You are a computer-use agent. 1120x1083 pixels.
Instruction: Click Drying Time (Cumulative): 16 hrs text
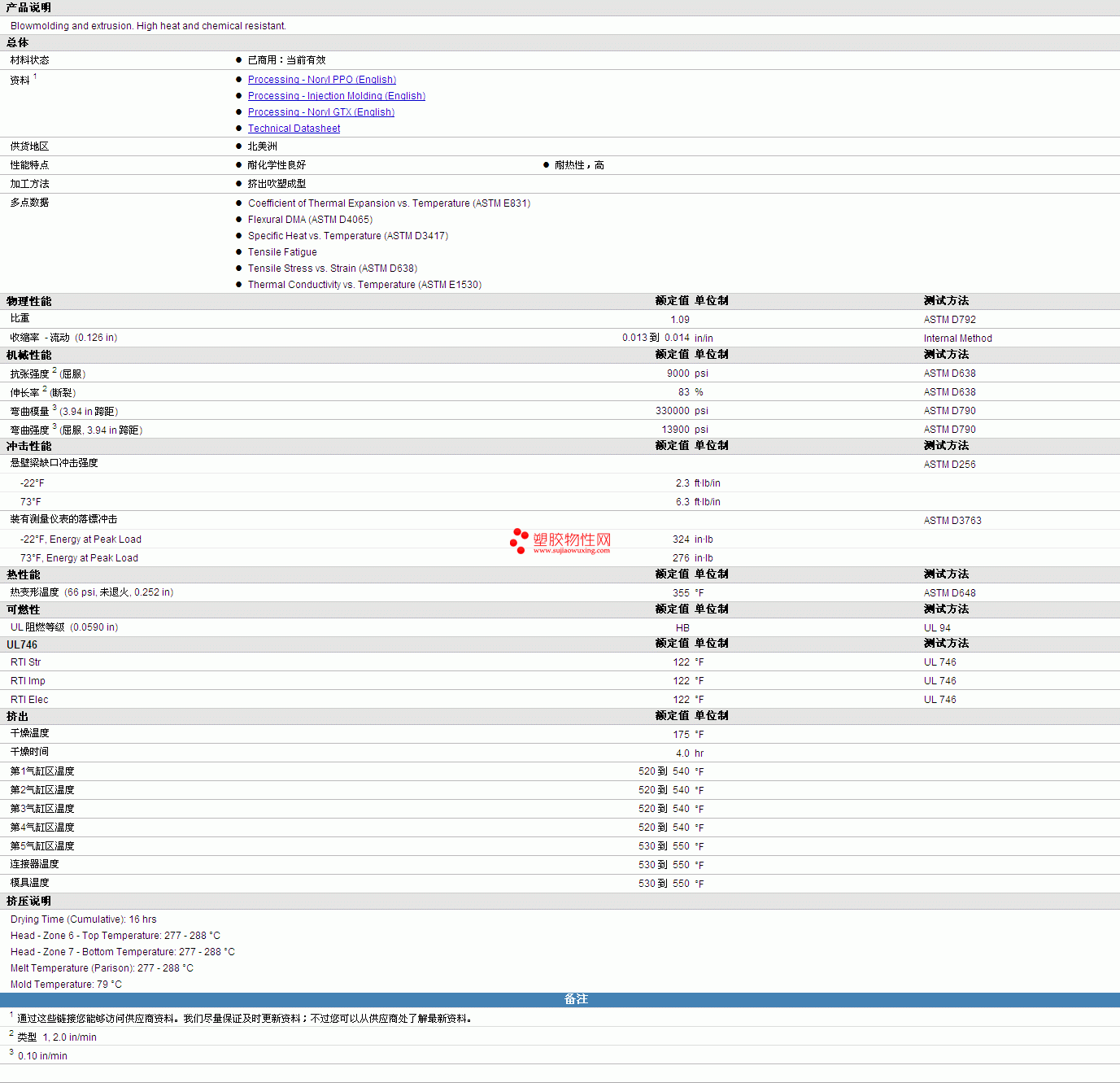pyautogui.click(x=84, y=919)
